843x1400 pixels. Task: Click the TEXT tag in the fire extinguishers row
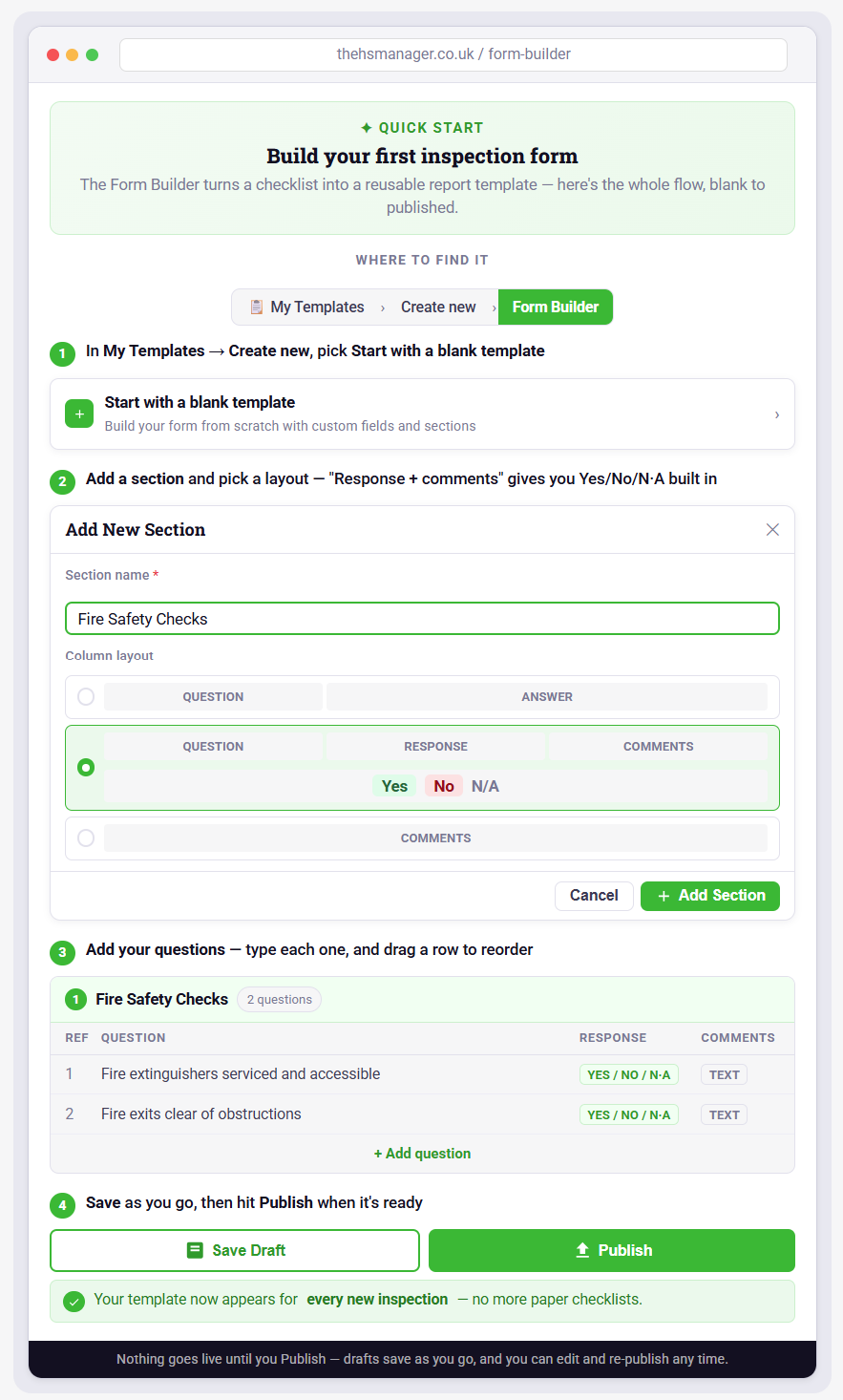[724, 1074]
